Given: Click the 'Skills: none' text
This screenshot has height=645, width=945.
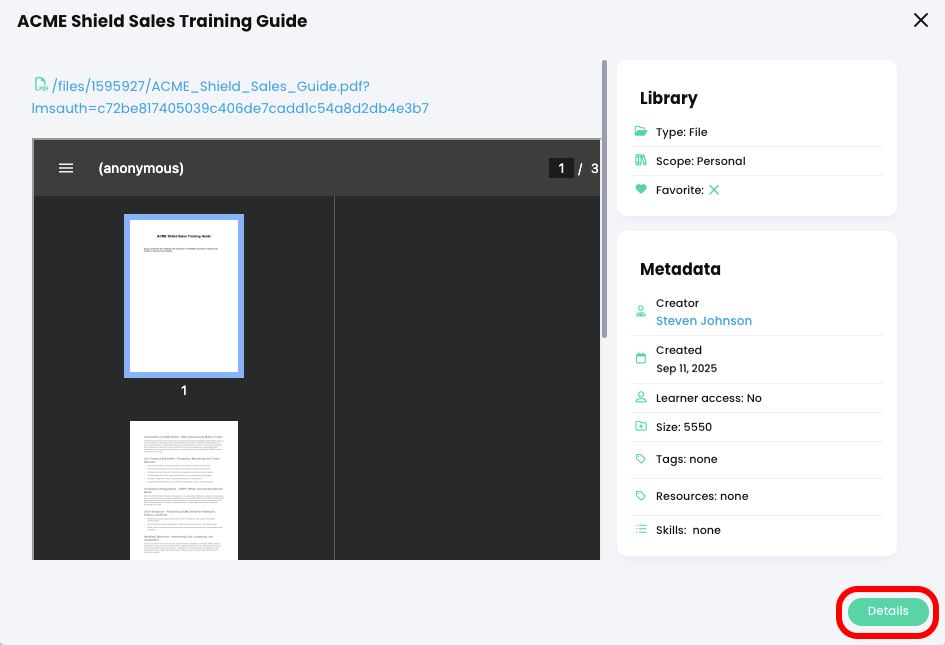Looking at the screenshot, I should click(688, 530).
